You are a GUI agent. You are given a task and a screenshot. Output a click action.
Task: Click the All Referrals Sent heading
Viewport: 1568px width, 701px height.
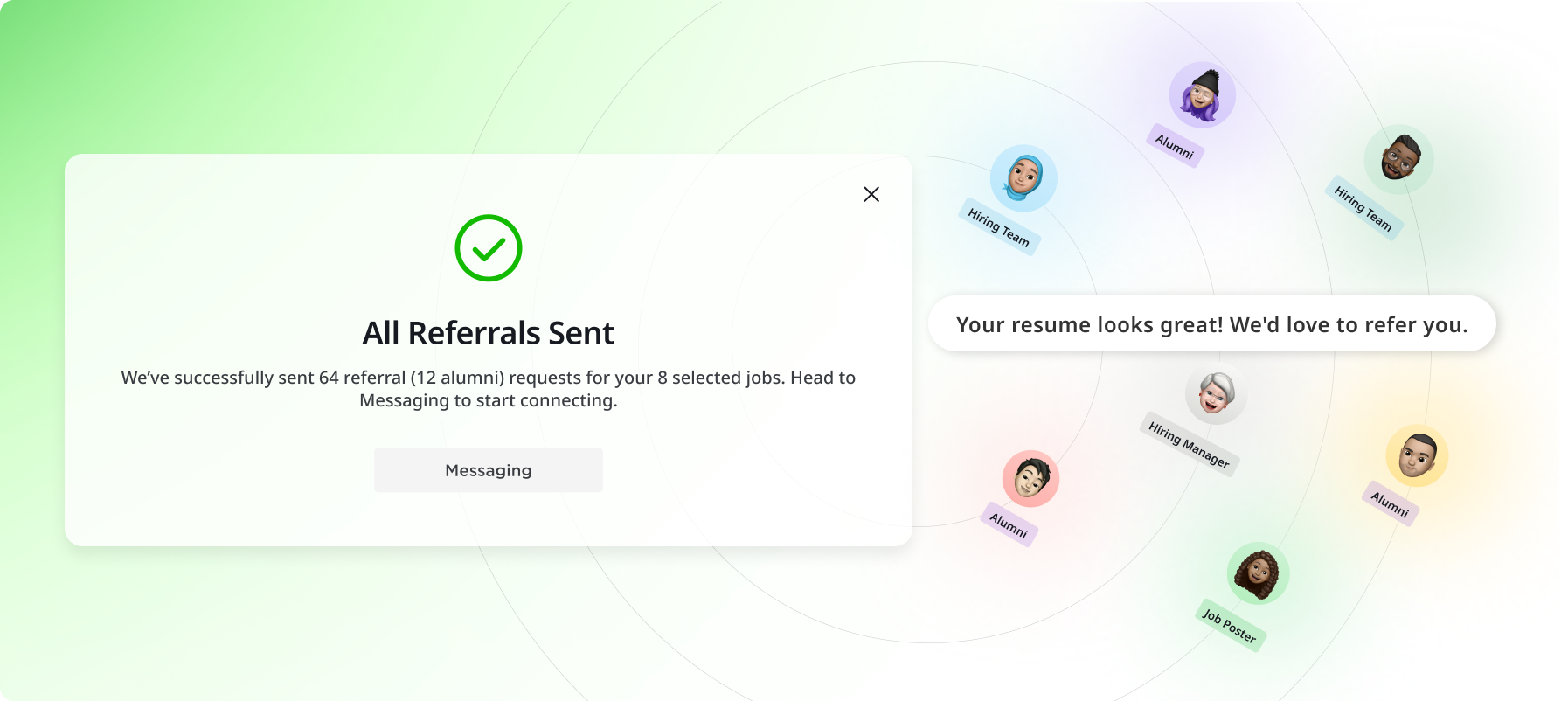pyautogui.click(x=488, y=333)
